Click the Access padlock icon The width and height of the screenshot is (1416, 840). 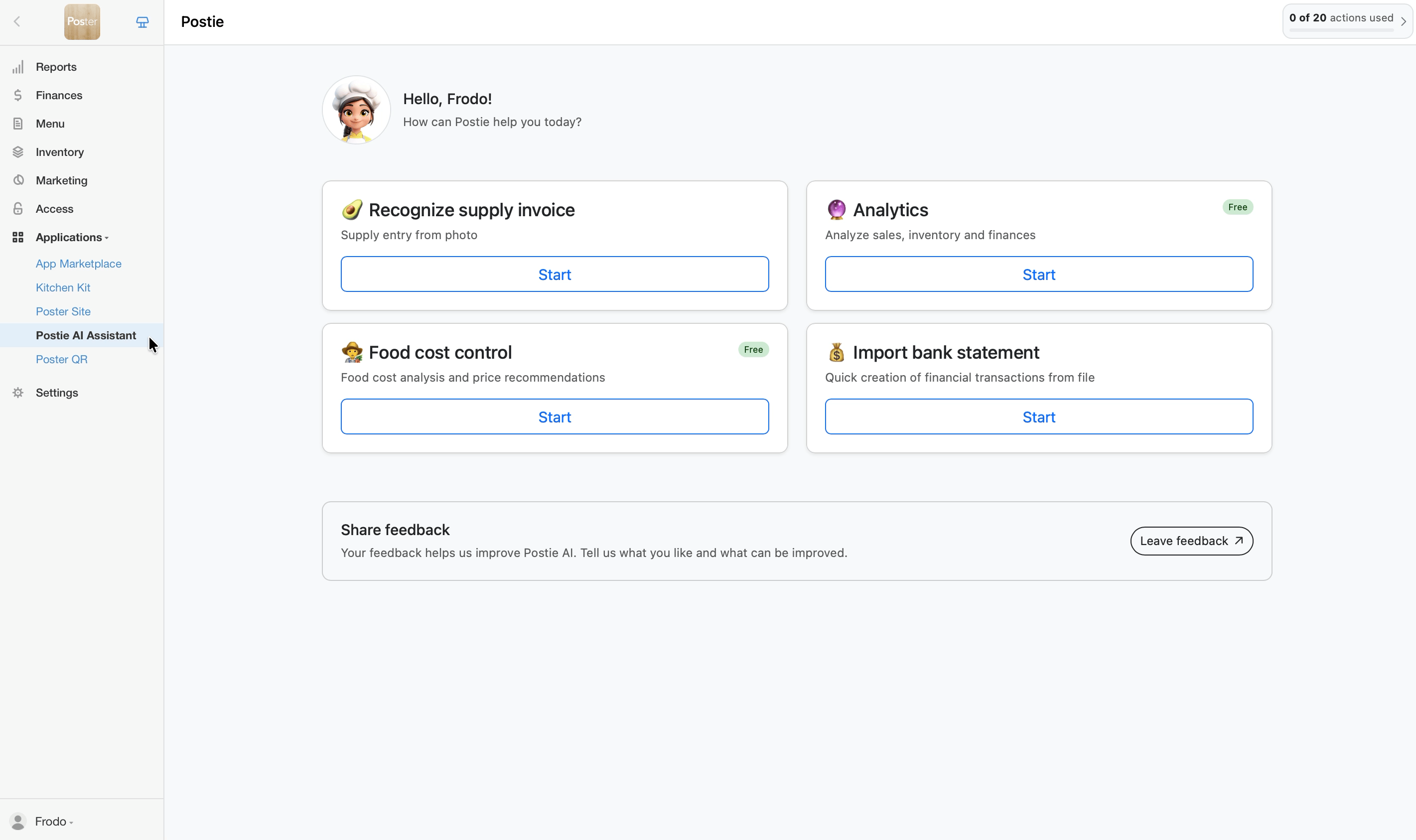point(18,209)
